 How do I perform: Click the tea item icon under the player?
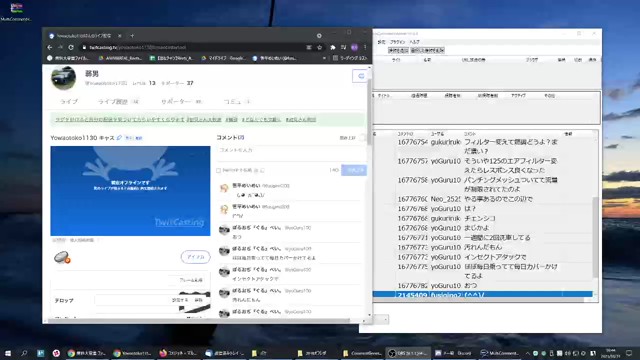[x=62, y=257]
